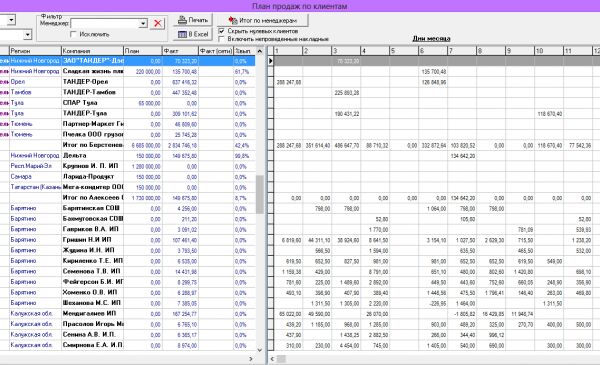Click the Факт column header

tap(180, 51)
